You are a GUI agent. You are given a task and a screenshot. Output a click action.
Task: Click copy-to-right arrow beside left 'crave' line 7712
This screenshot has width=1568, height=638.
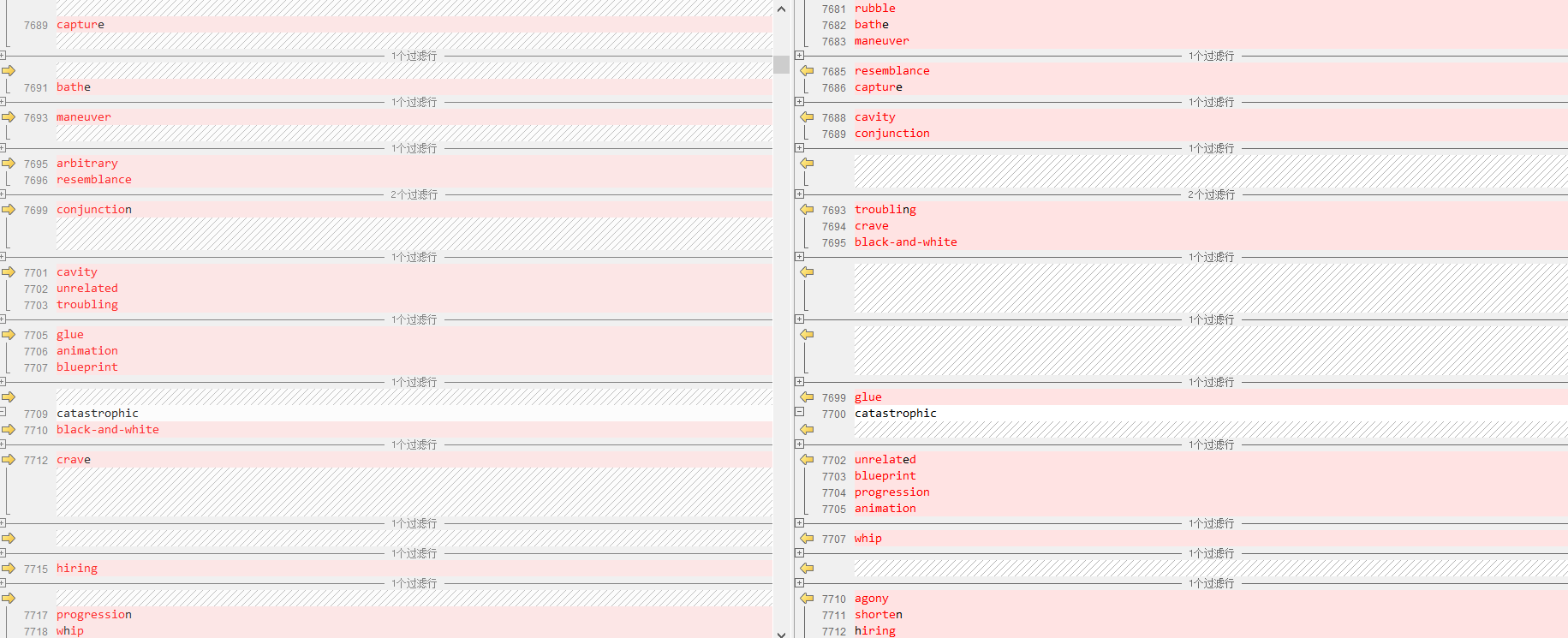tap(9, 460)
